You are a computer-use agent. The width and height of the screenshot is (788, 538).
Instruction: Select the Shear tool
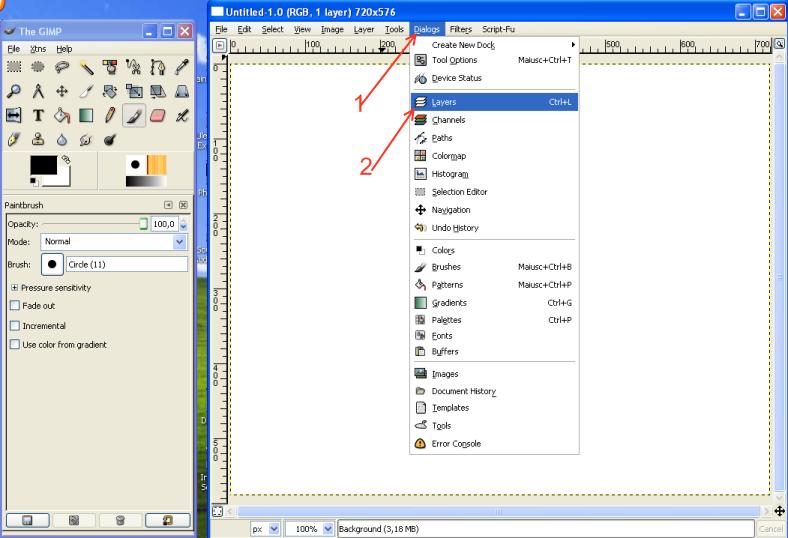click(x=158, y=91)
